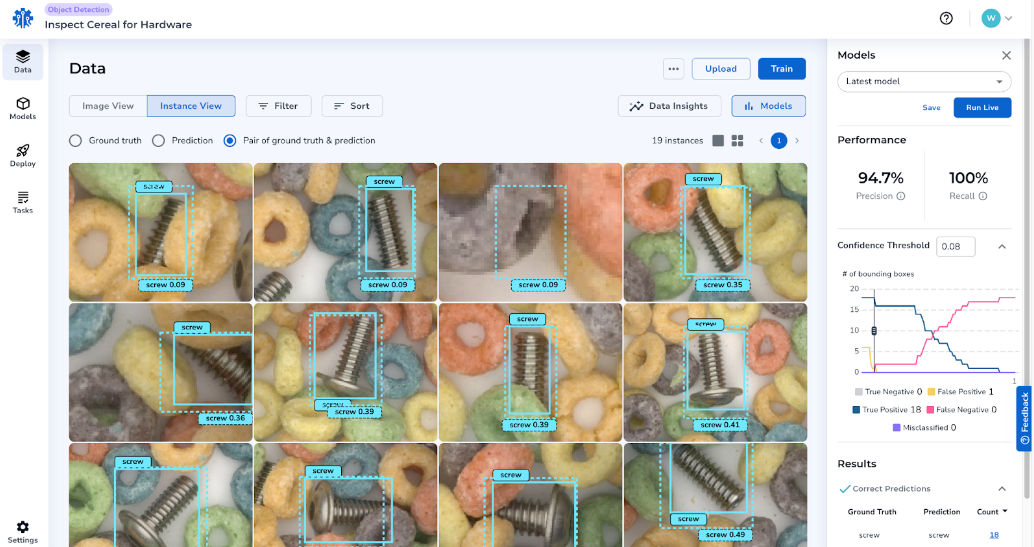The height and width of the screenshot is (547, 1034).
Task: Expand the user account chevron
Action: pos(1008,18)
